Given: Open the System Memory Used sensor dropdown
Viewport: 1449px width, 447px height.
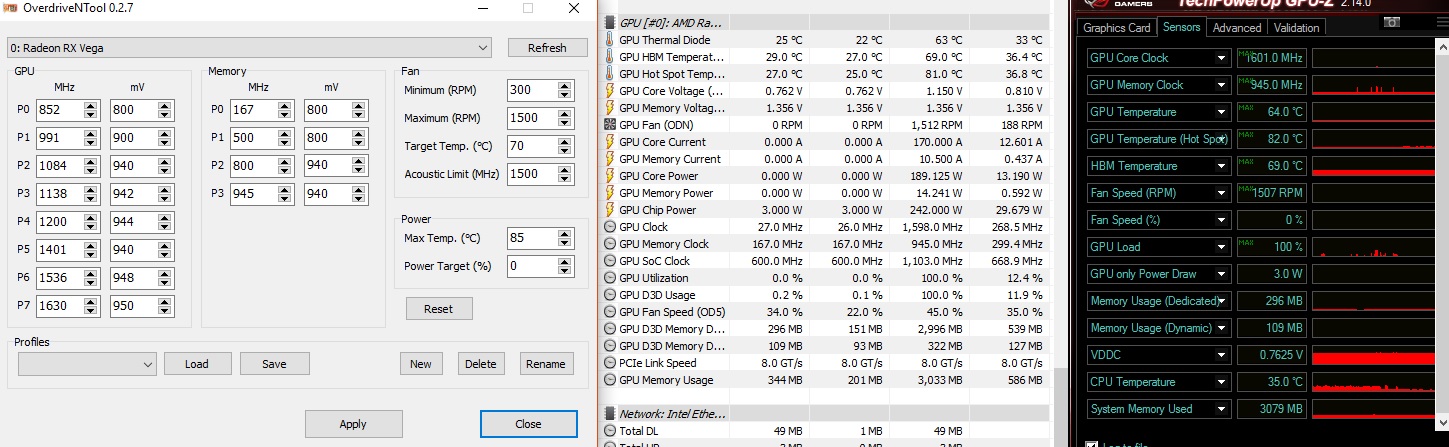Looking at the screenshot, I should click(x=1222, y=409).
